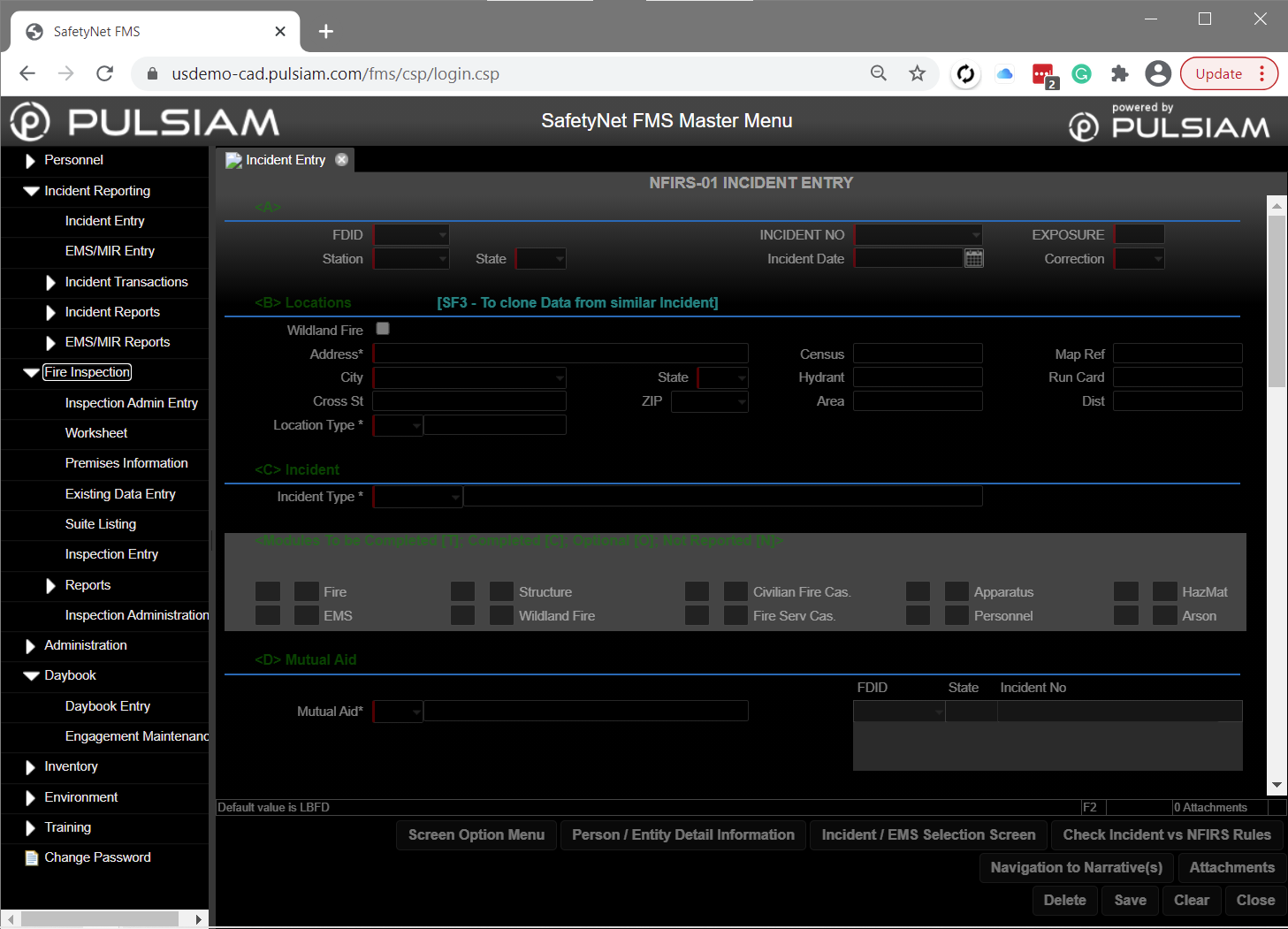Select the Incident Entry tab

[286, 160]
